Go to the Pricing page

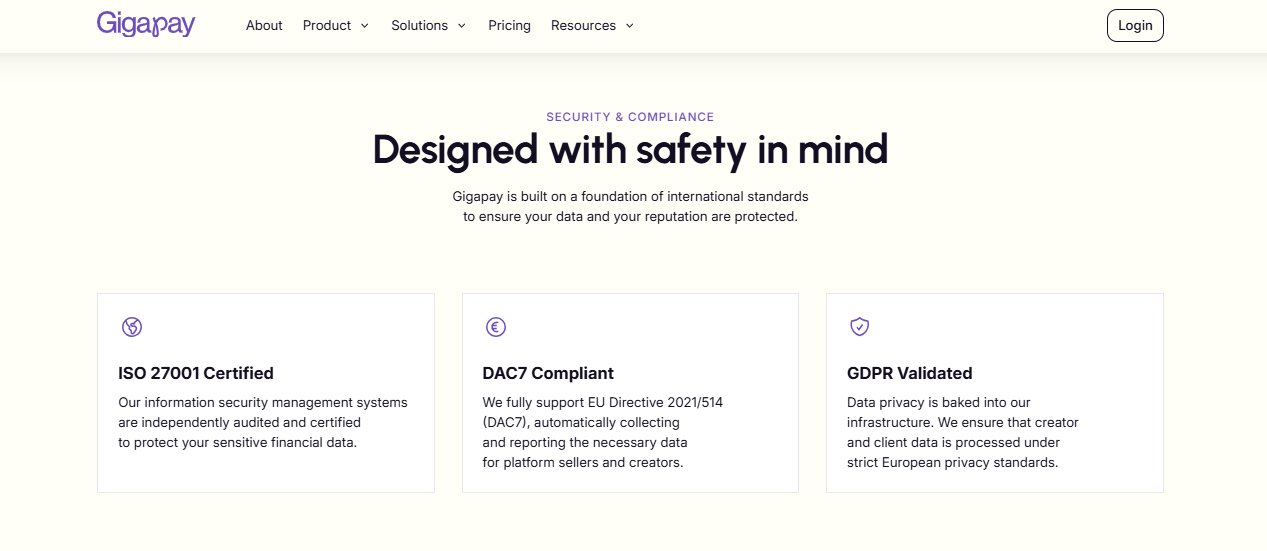[x=509, y=25]
